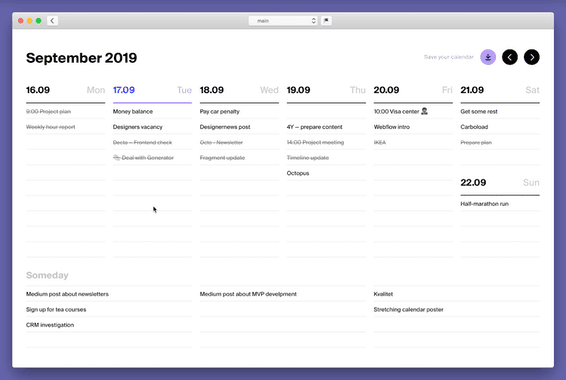The image size is (566, 380).
Task: Click the purple download calendar icon
Action: click(488, 57)
